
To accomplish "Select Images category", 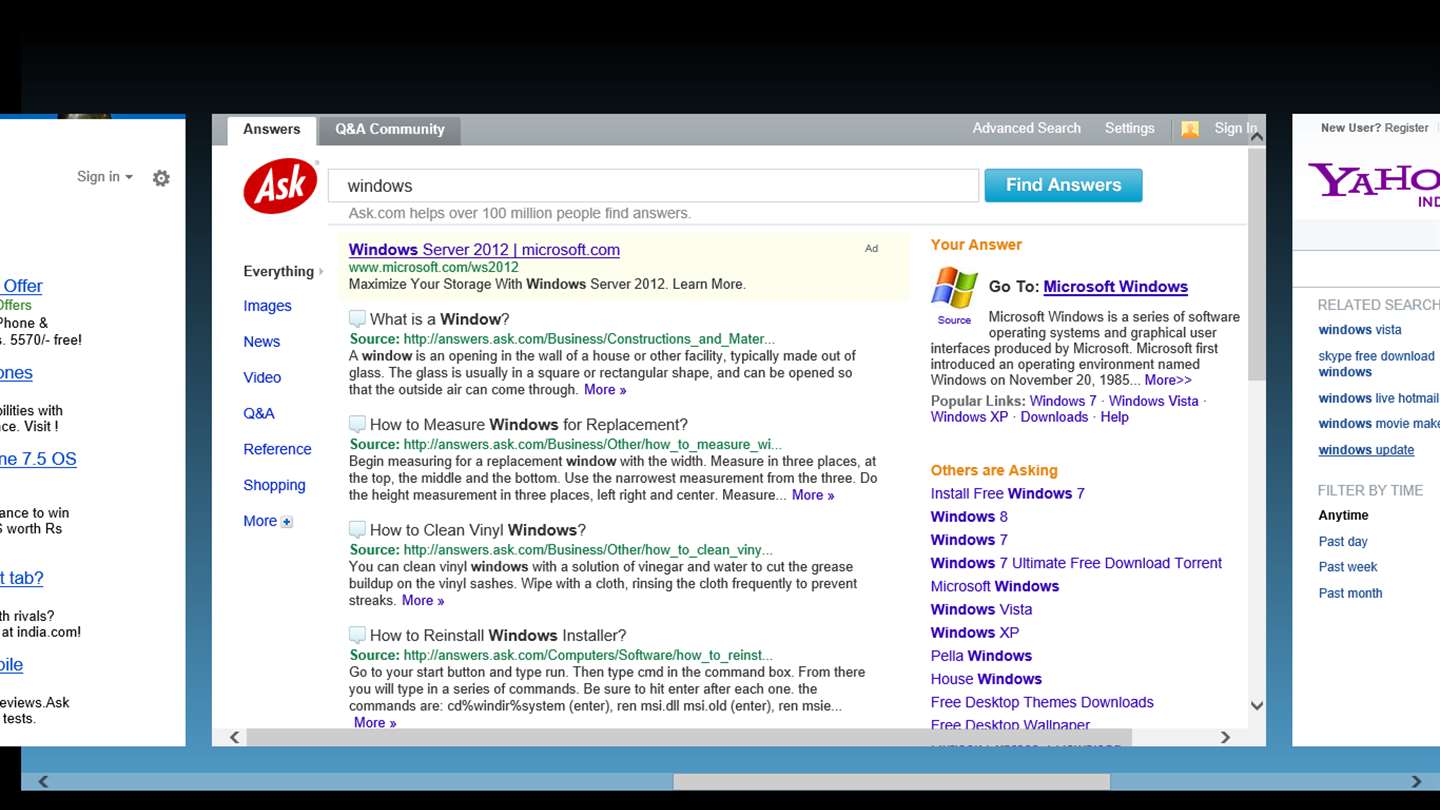I will point(267,306).
